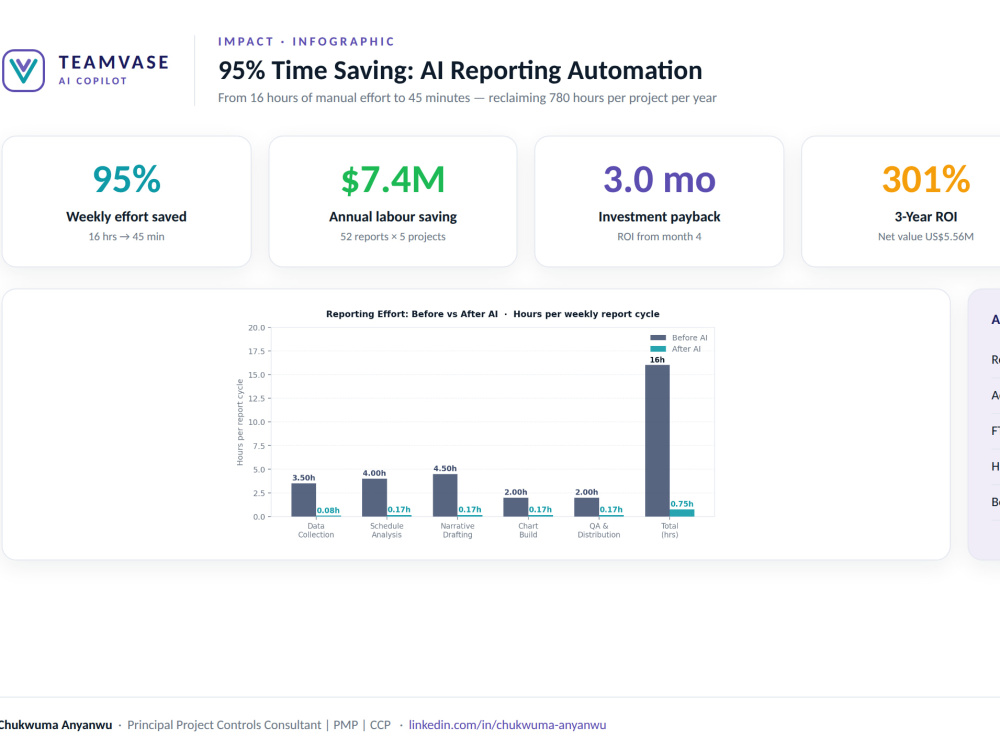Click the 301% value

pyautogui.click(x=926, y=179)
